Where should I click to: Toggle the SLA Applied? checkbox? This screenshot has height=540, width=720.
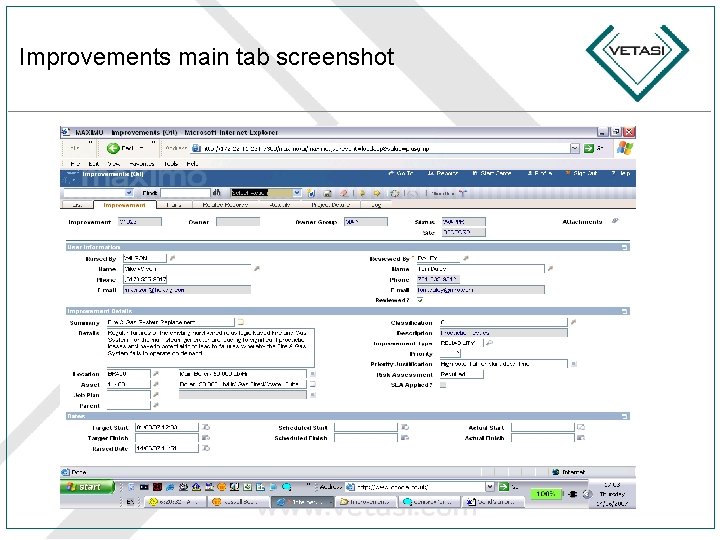coord(443,385)
